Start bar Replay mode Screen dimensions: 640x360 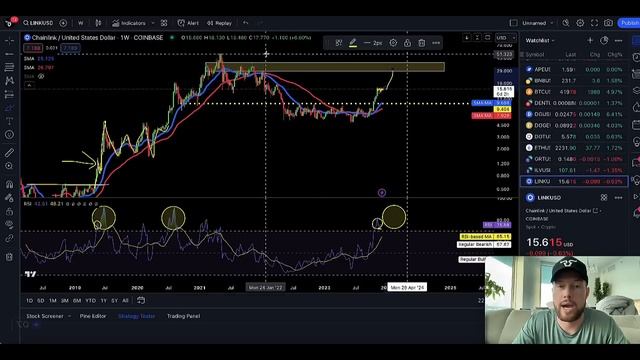coord(219,23)
